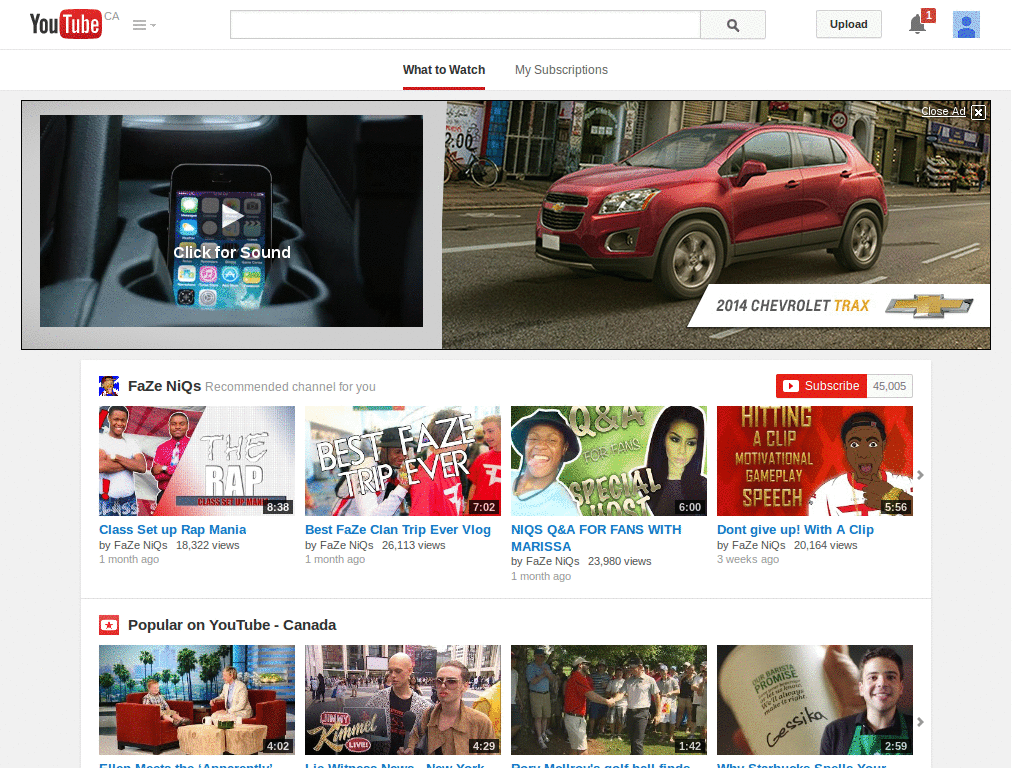Image resolution: width=1024 pixels, height=768 pixels.
Task: Open the Ellen show video thumbnail
Action: (197, 700)
